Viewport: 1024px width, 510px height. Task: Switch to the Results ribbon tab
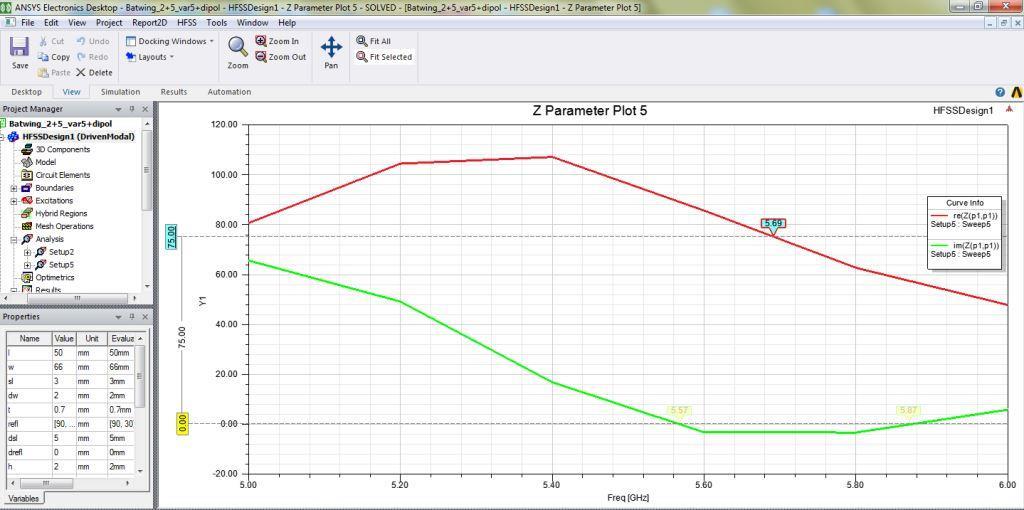[174, 92]
